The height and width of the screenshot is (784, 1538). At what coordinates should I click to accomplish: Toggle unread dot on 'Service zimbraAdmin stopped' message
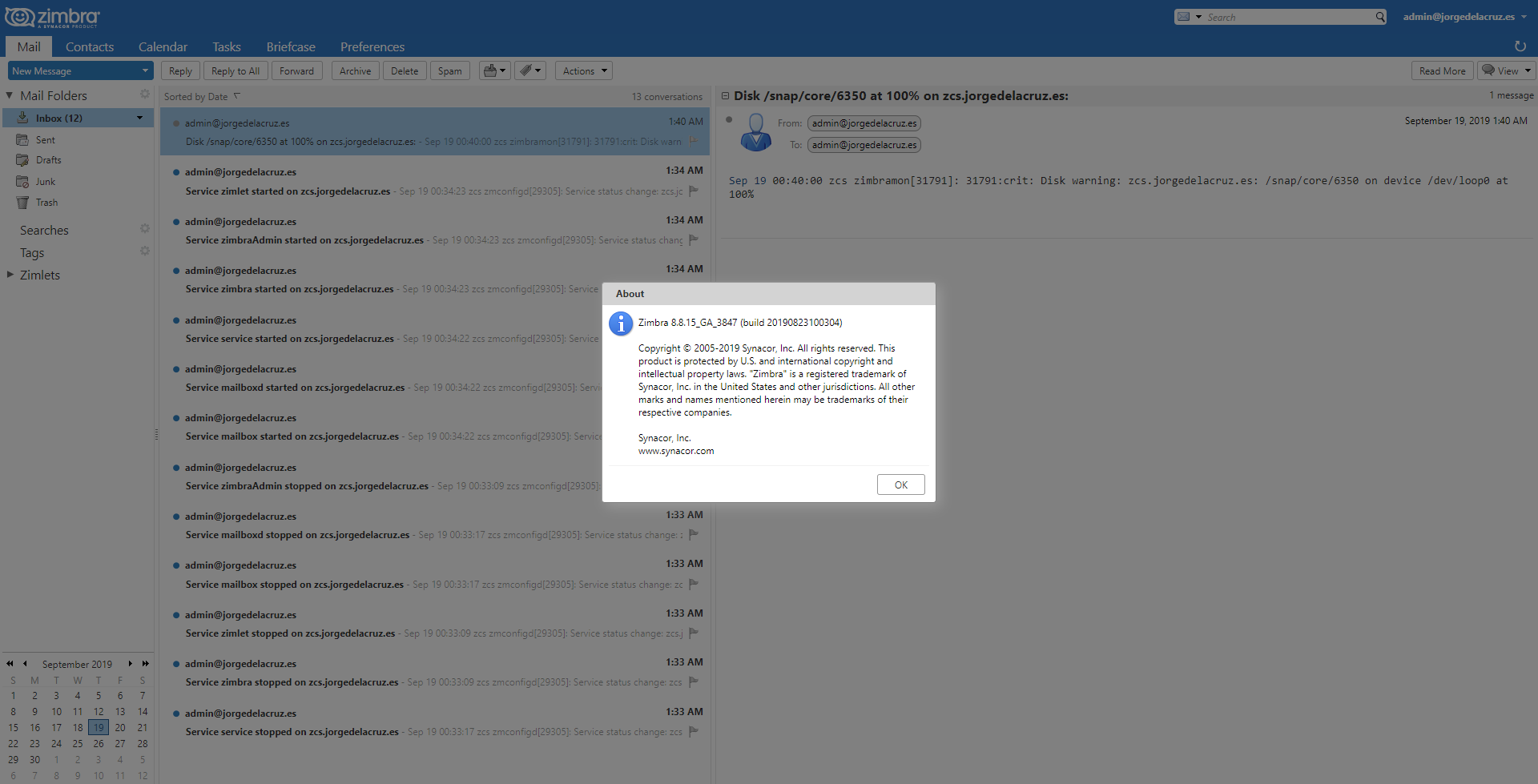coord(175,468)
